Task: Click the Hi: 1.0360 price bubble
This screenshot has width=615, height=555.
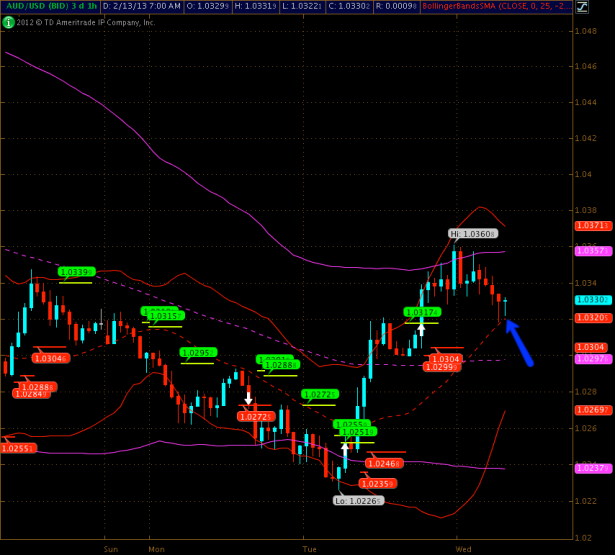Action: tap(473, 234)
